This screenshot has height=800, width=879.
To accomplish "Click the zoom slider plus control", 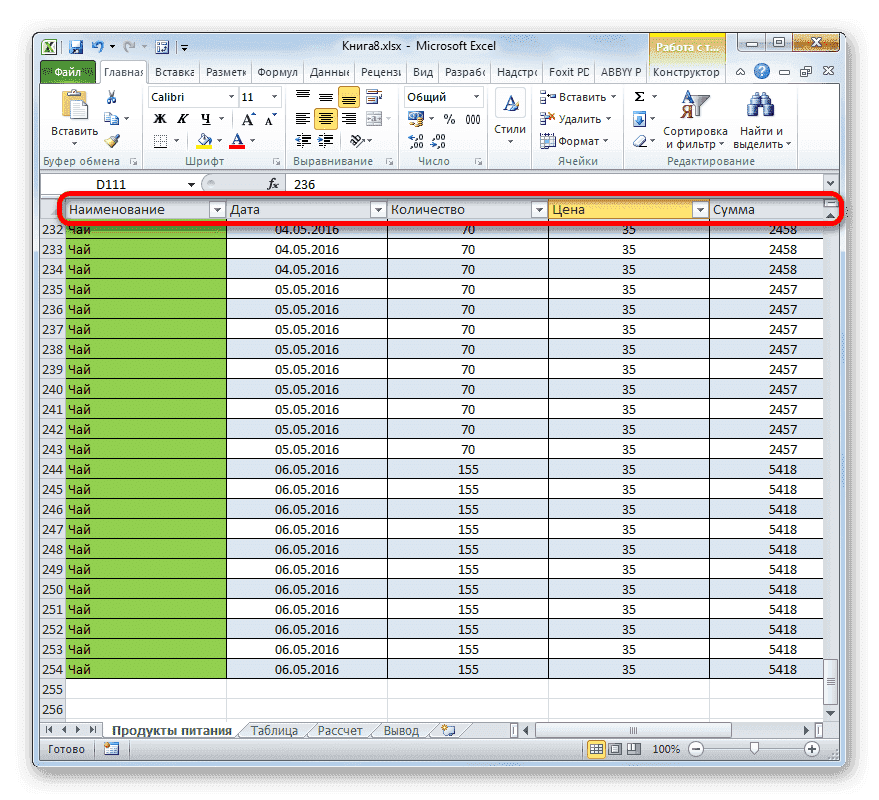I will point(811,748).
